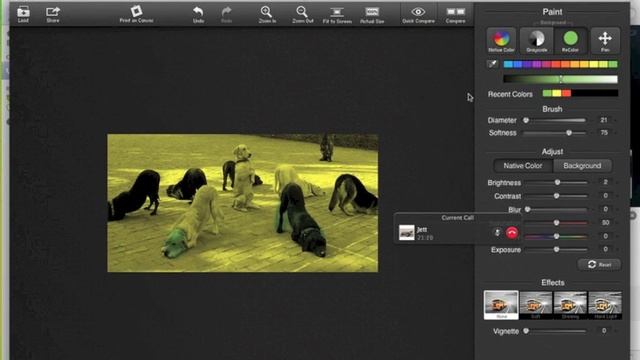Select the Grayscale paint mode
640x360 pixels.
coord(537,40)
